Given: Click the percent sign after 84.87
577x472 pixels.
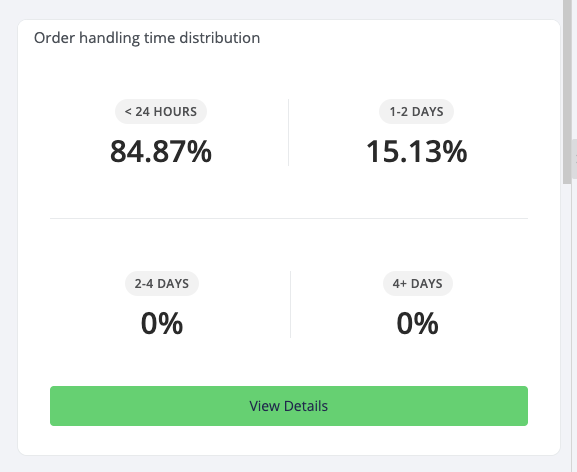Looking at the screenshot, I should click(199, 151).
